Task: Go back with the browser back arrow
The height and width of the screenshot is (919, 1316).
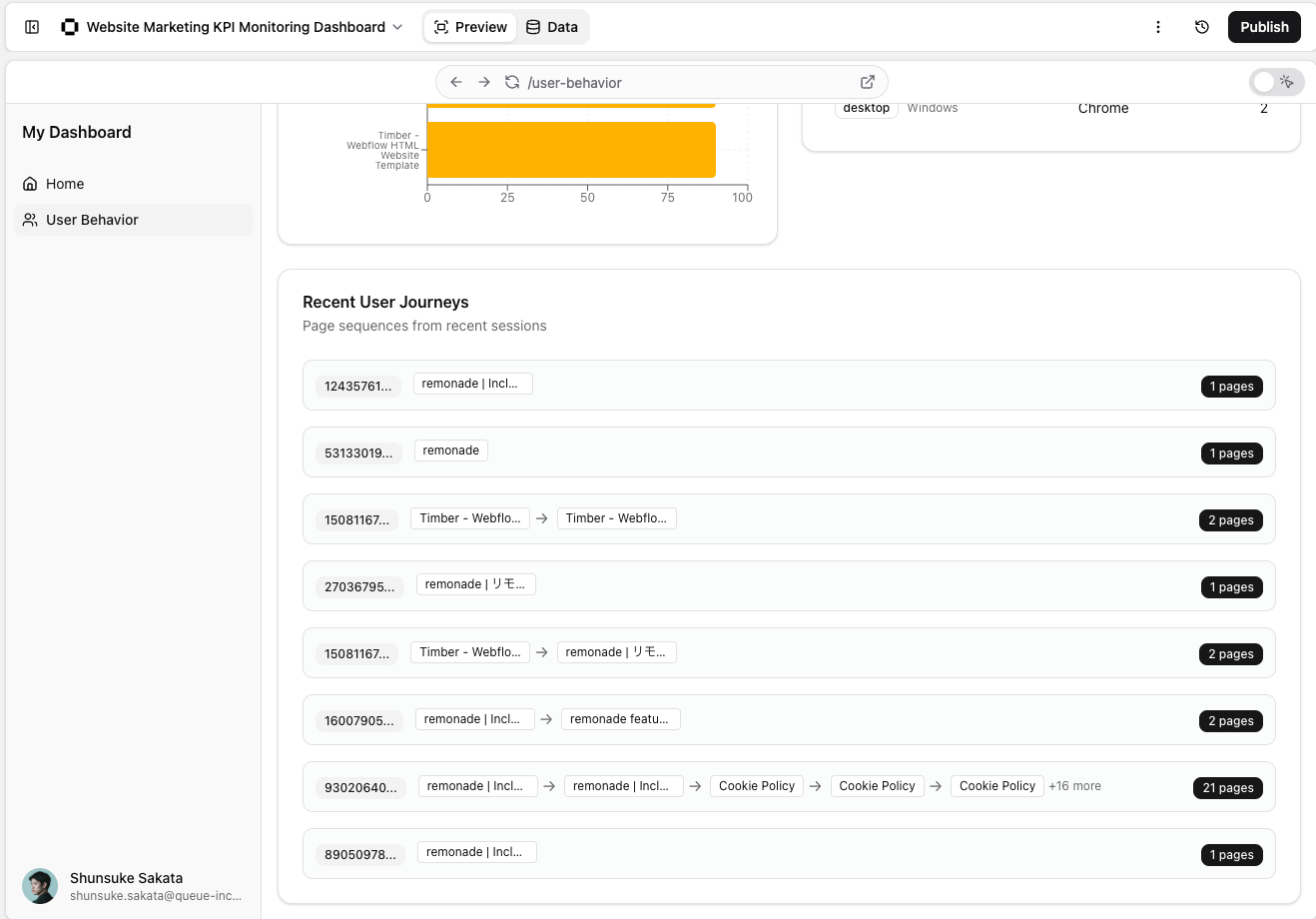Action: (456, 82)
